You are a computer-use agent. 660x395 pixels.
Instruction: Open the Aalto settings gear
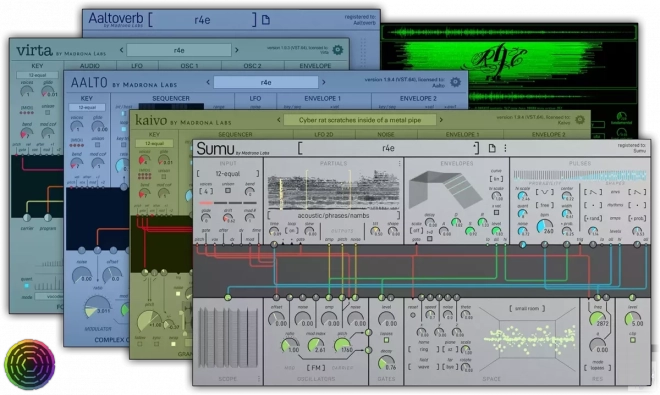click(x=455, y=82)
